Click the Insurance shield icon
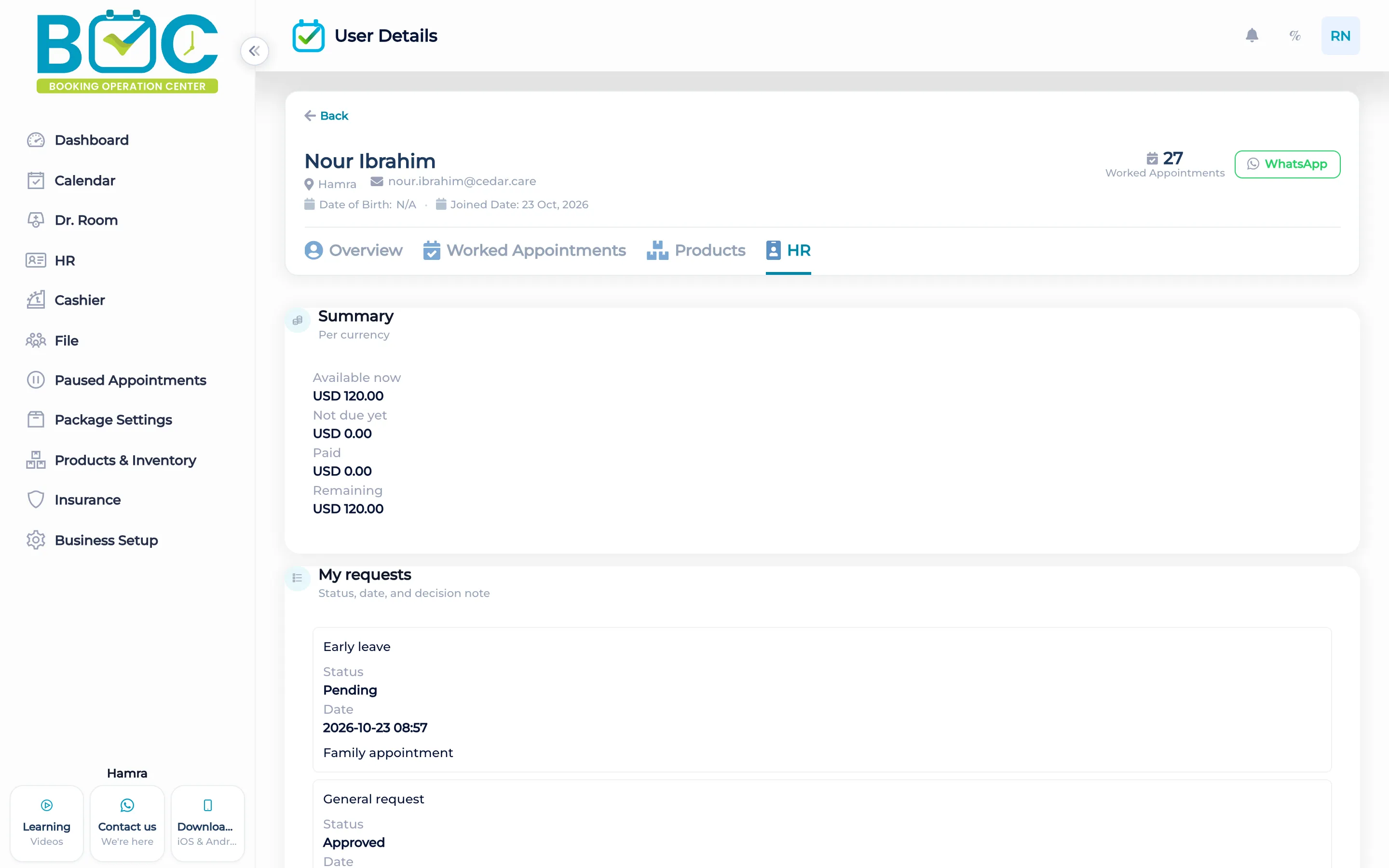1389x868 pixels. pyautogui.click(x=36, y=500)
